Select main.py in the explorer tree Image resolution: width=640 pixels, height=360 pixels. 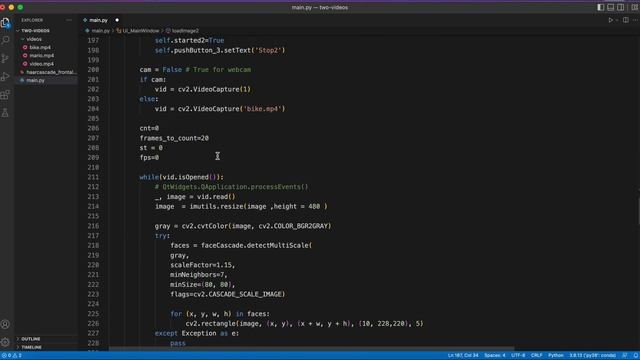tap(35, 80)
